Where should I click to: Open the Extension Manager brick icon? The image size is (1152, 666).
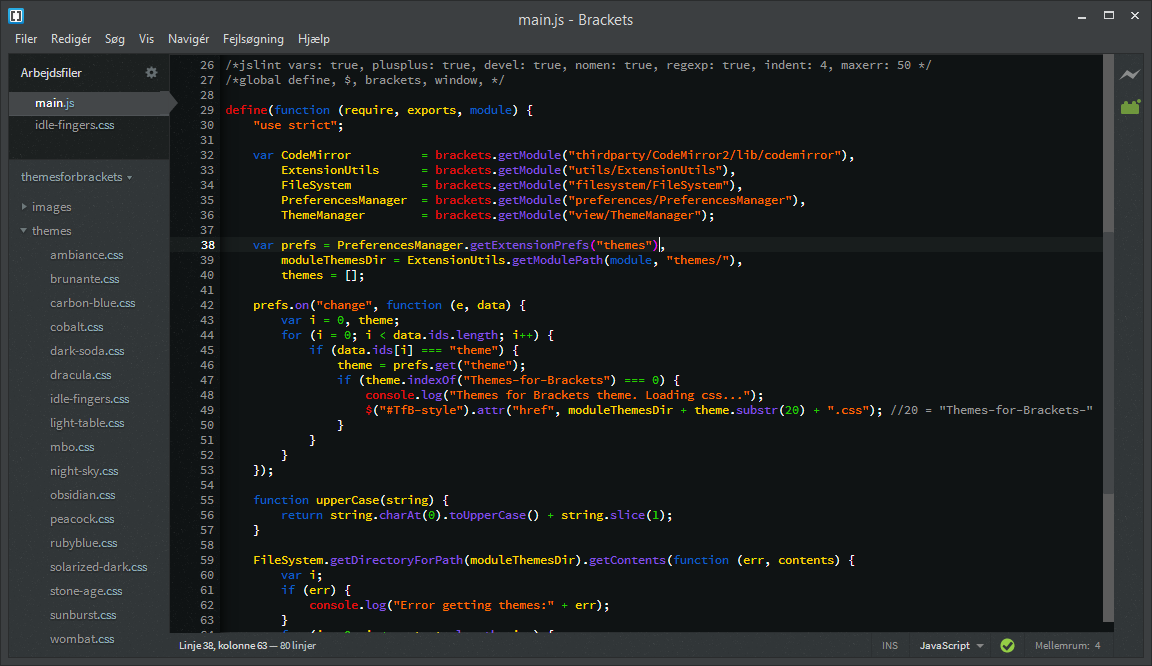1130,107
